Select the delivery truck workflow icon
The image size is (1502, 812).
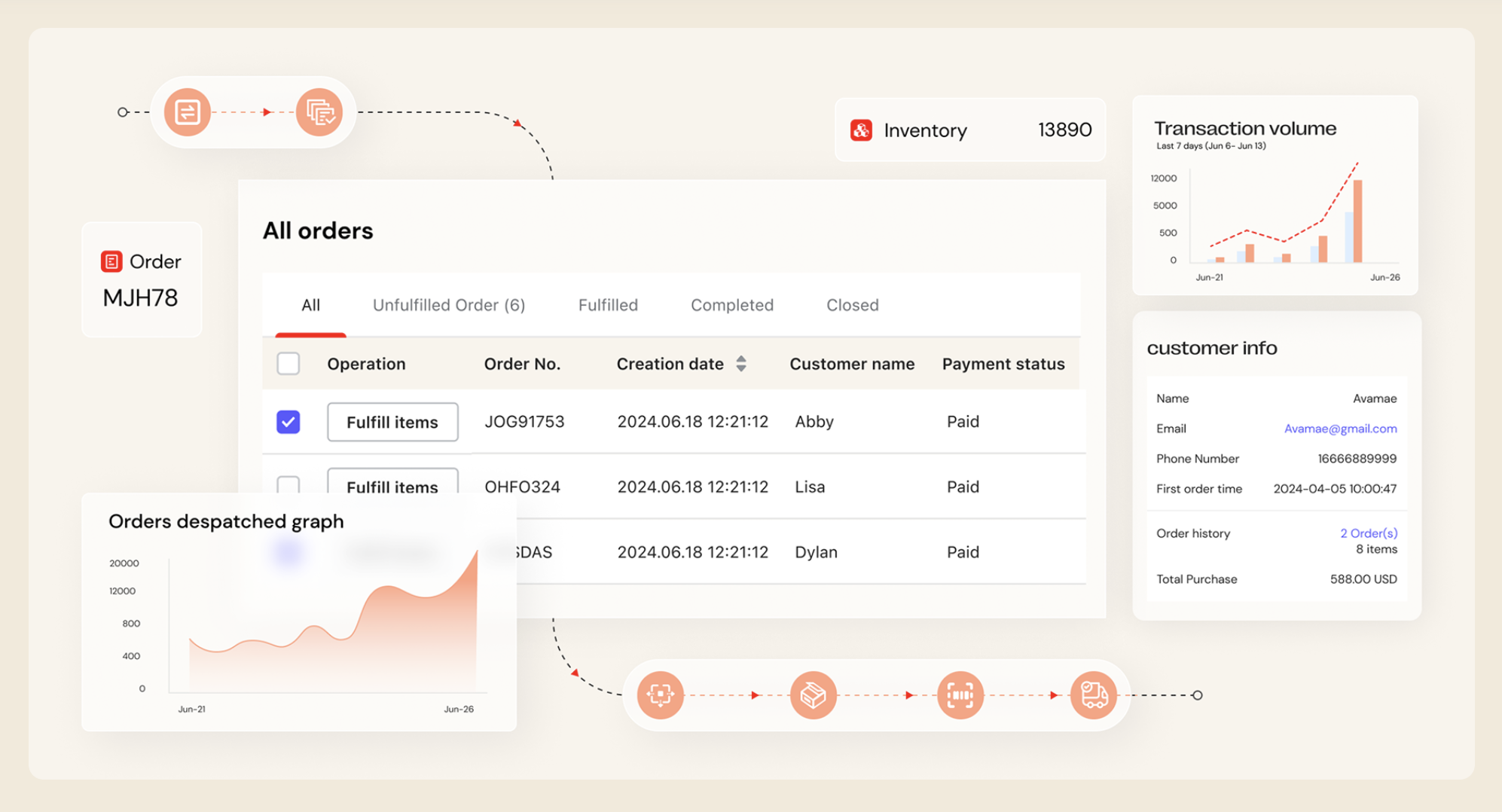point(1093,694)
